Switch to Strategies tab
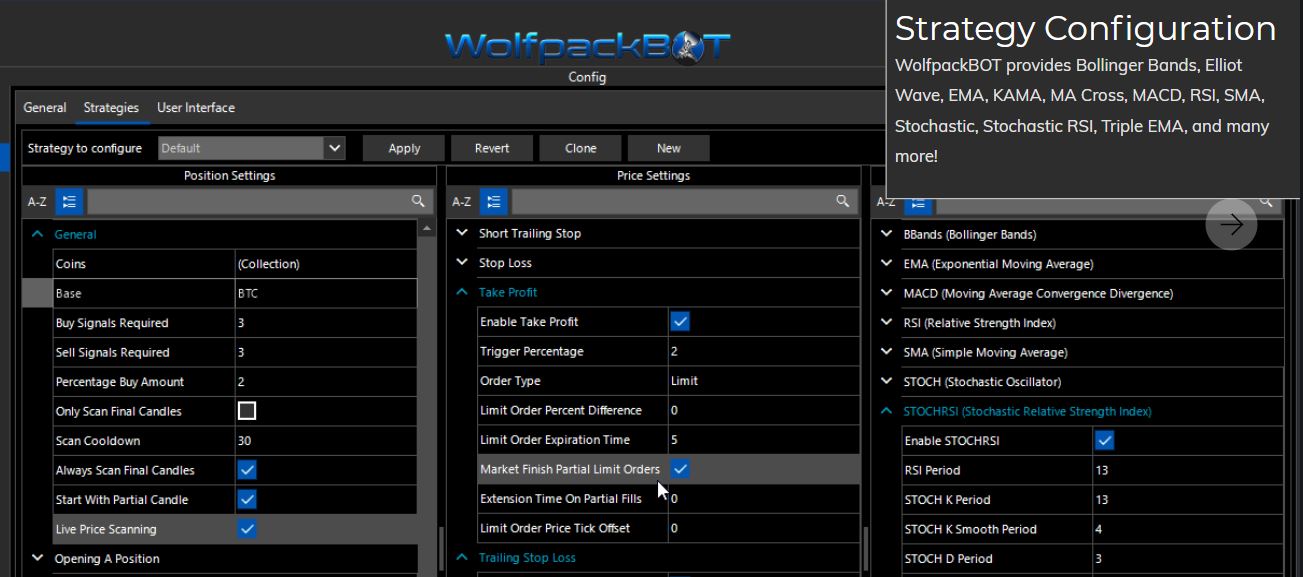Screen dimensions: 1303x577 [111, 107]
